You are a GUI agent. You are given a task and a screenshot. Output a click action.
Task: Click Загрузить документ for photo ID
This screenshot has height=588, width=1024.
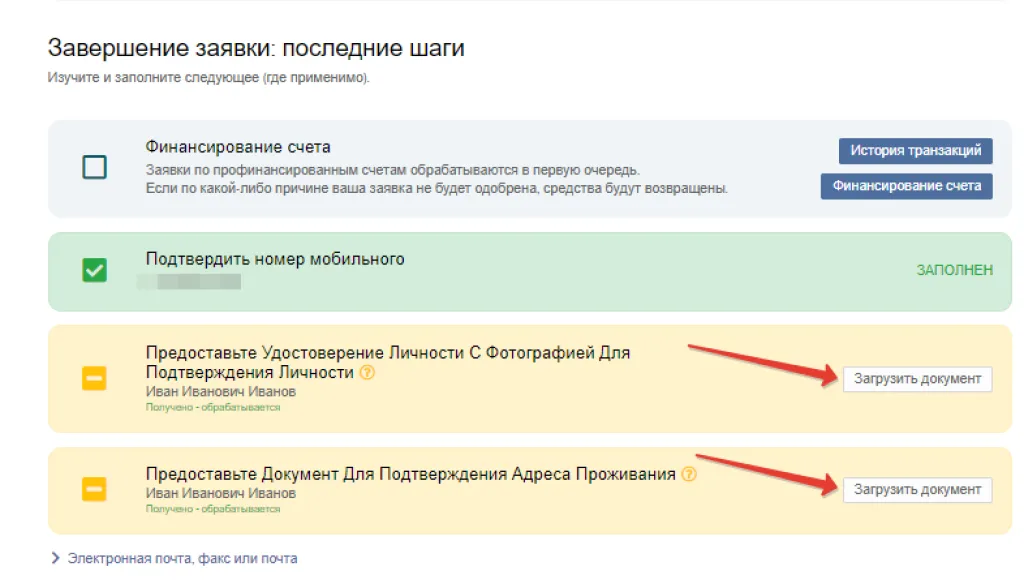point(917,379)
